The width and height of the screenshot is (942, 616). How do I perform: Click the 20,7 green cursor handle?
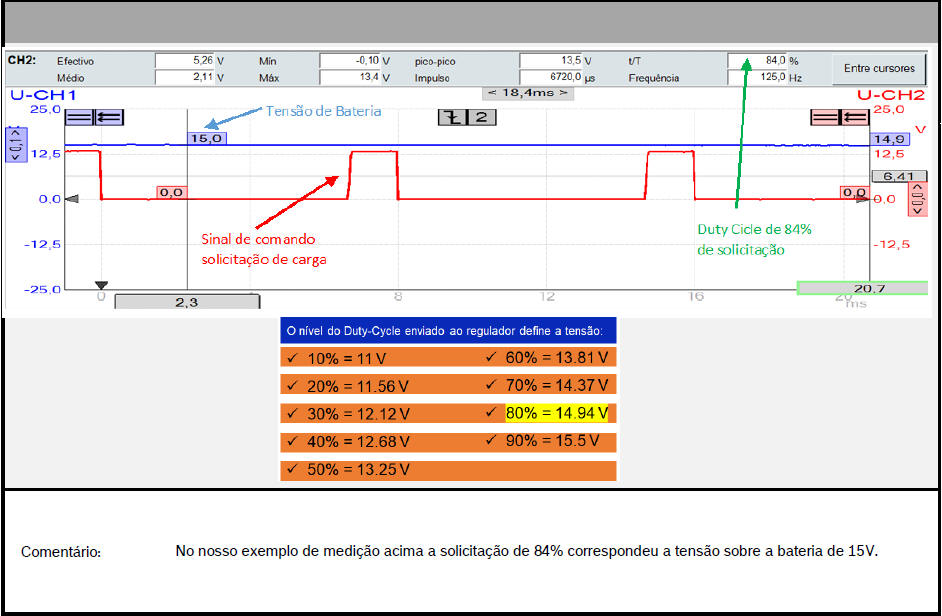[854, 288]
